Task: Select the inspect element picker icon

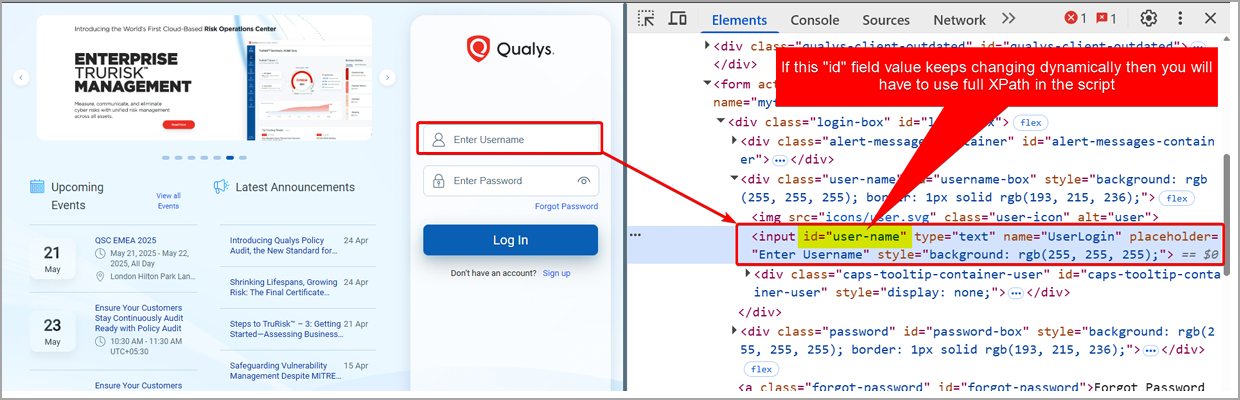Action: [647, 18]
